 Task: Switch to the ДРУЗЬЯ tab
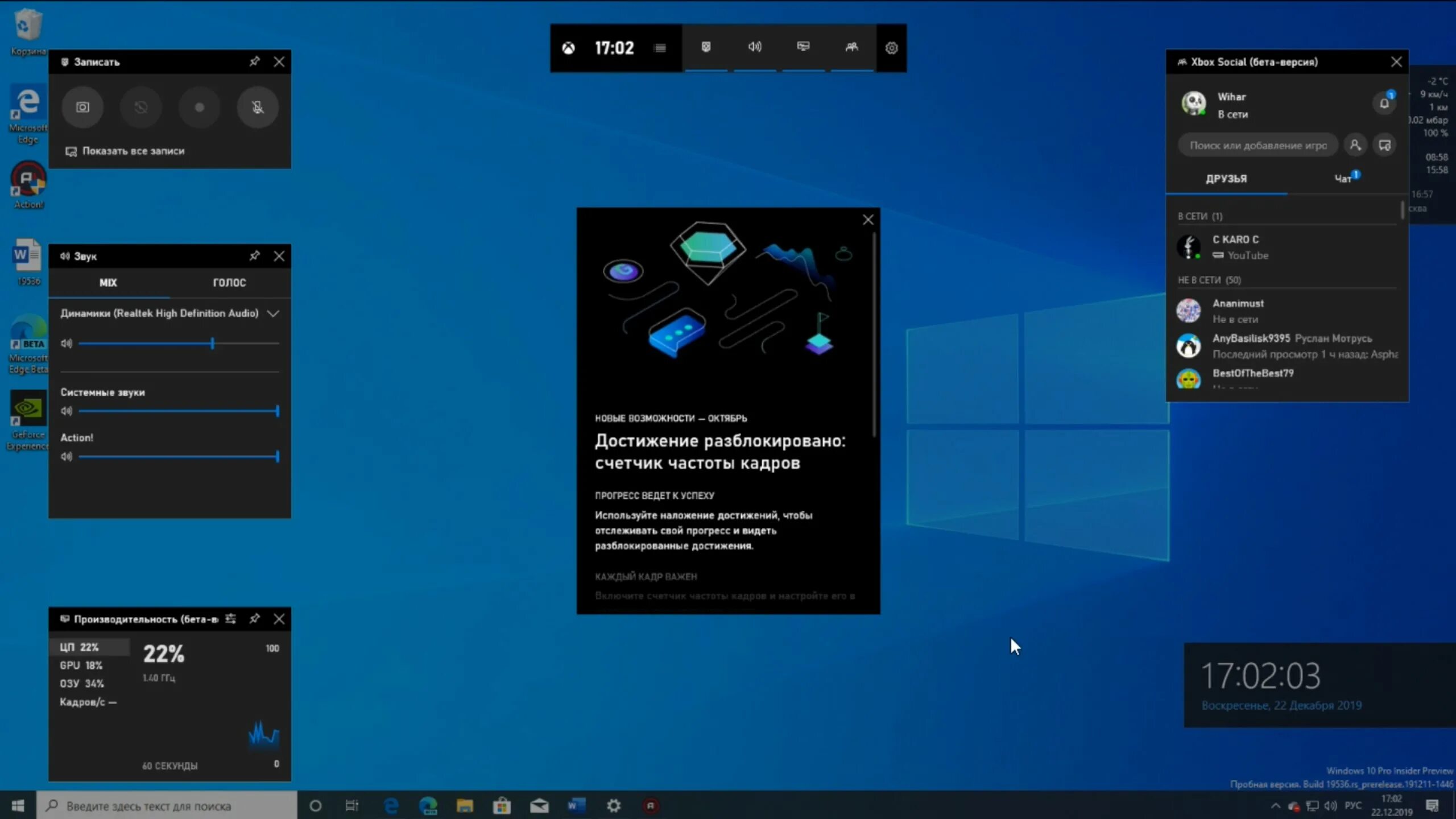(x=1226, y=179)
